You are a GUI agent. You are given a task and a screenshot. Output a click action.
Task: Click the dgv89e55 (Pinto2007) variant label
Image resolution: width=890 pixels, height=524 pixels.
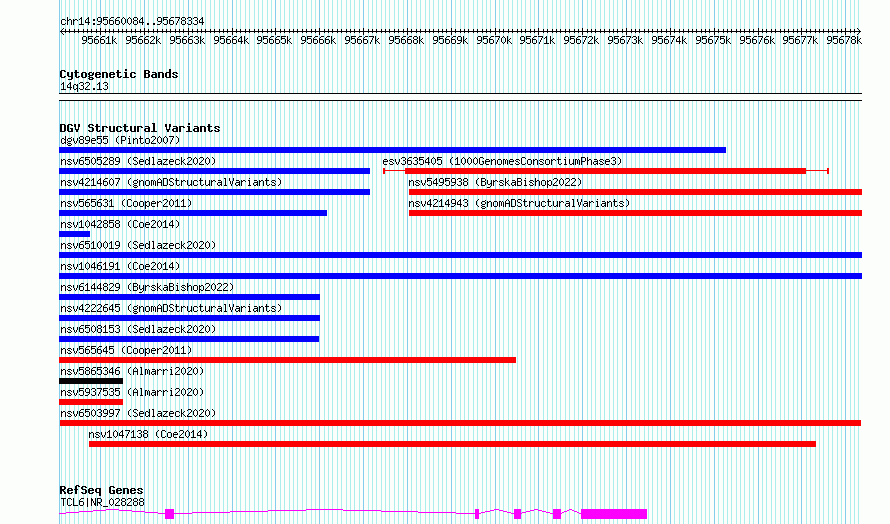(120, 140)
